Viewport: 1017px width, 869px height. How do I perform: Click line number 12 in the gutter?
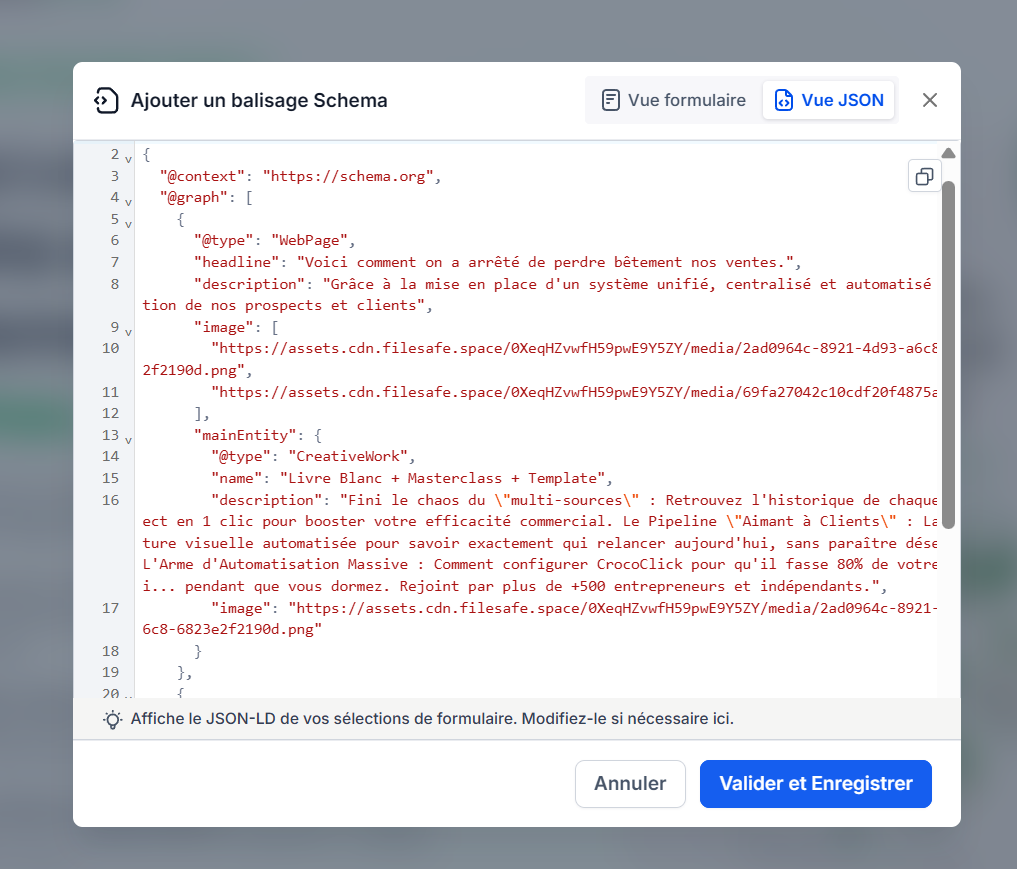coord(111,414)
